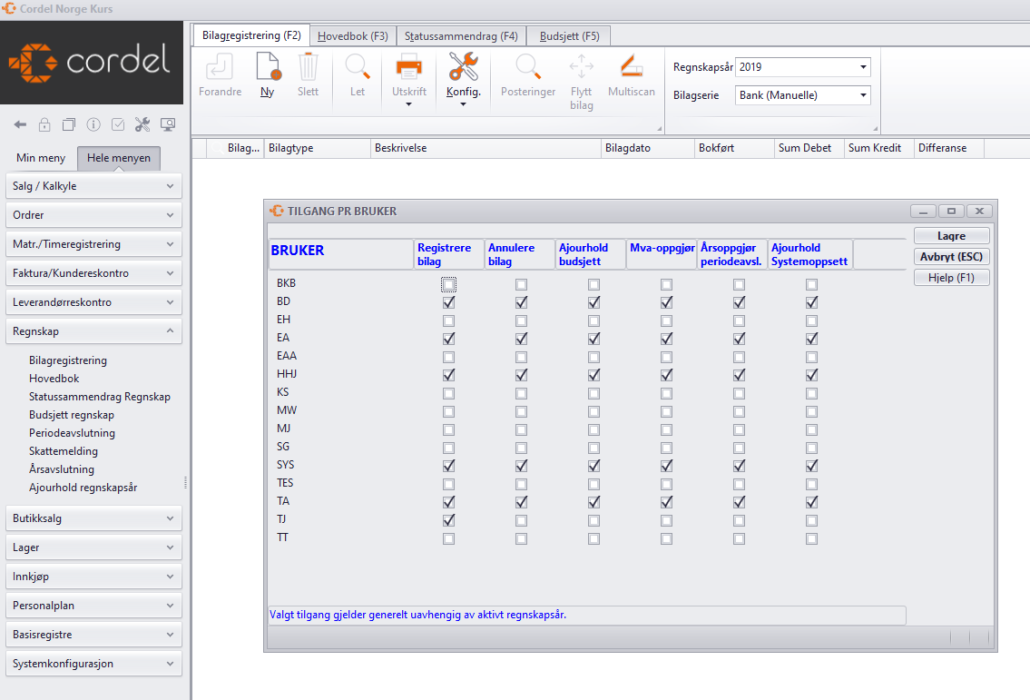This screenshot has height=700, width=1030.
Task: Create new voucher with Ny icon
Action: point(268,66)
